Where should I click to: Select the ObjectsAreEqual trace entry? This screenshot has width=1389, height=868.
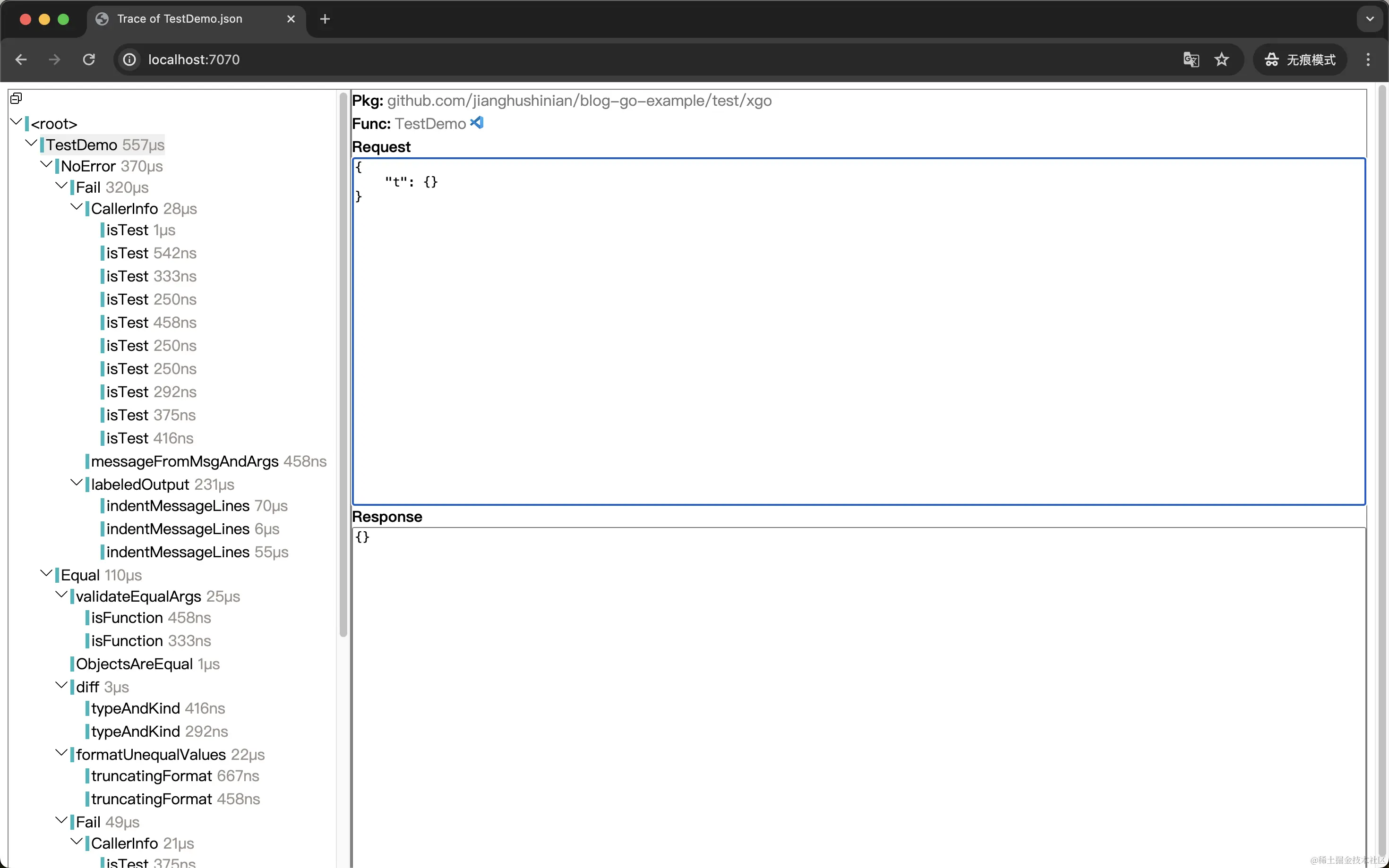134,664
